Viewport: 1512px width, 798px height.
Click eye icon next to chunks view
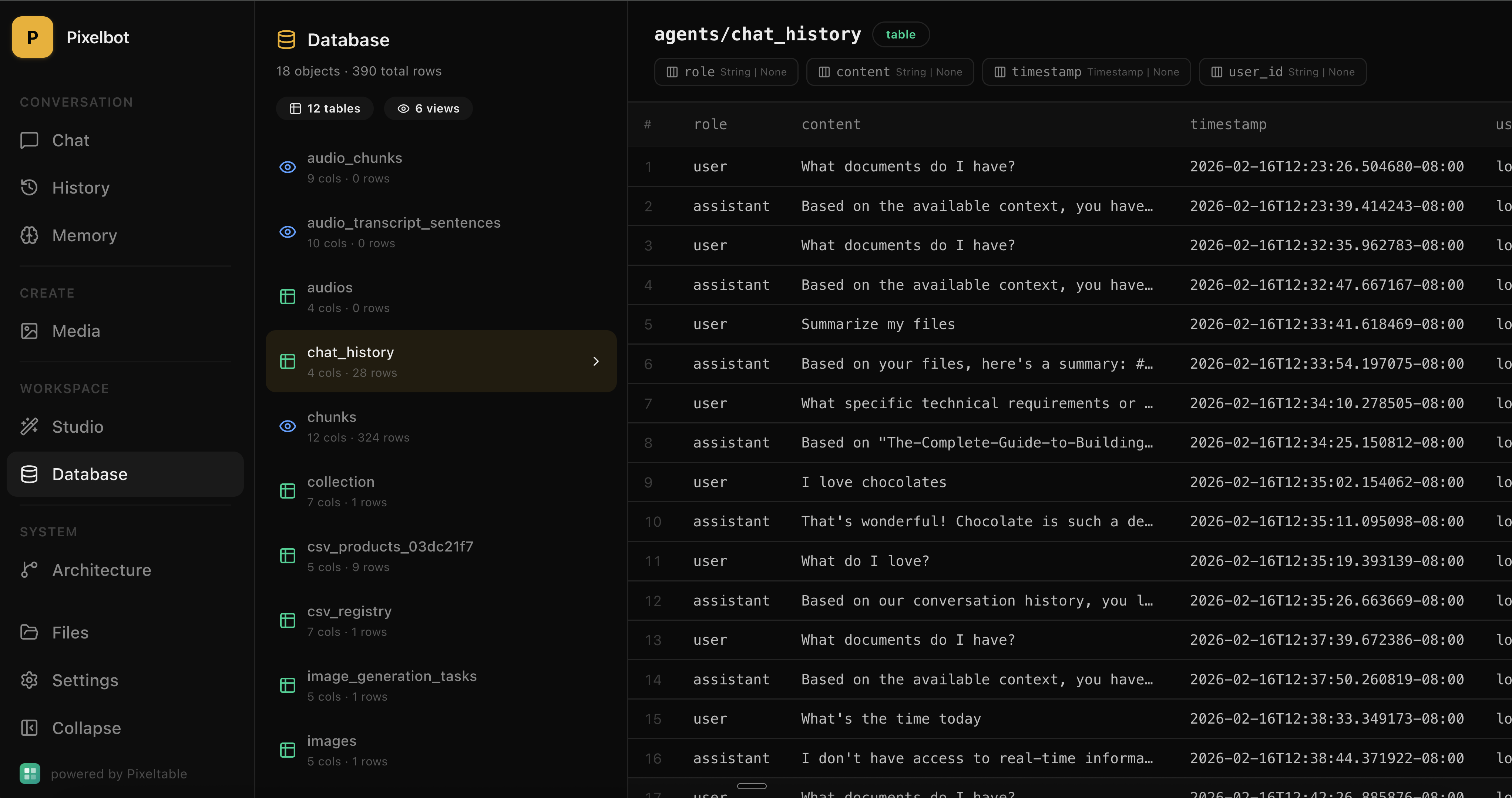point(288,426)
